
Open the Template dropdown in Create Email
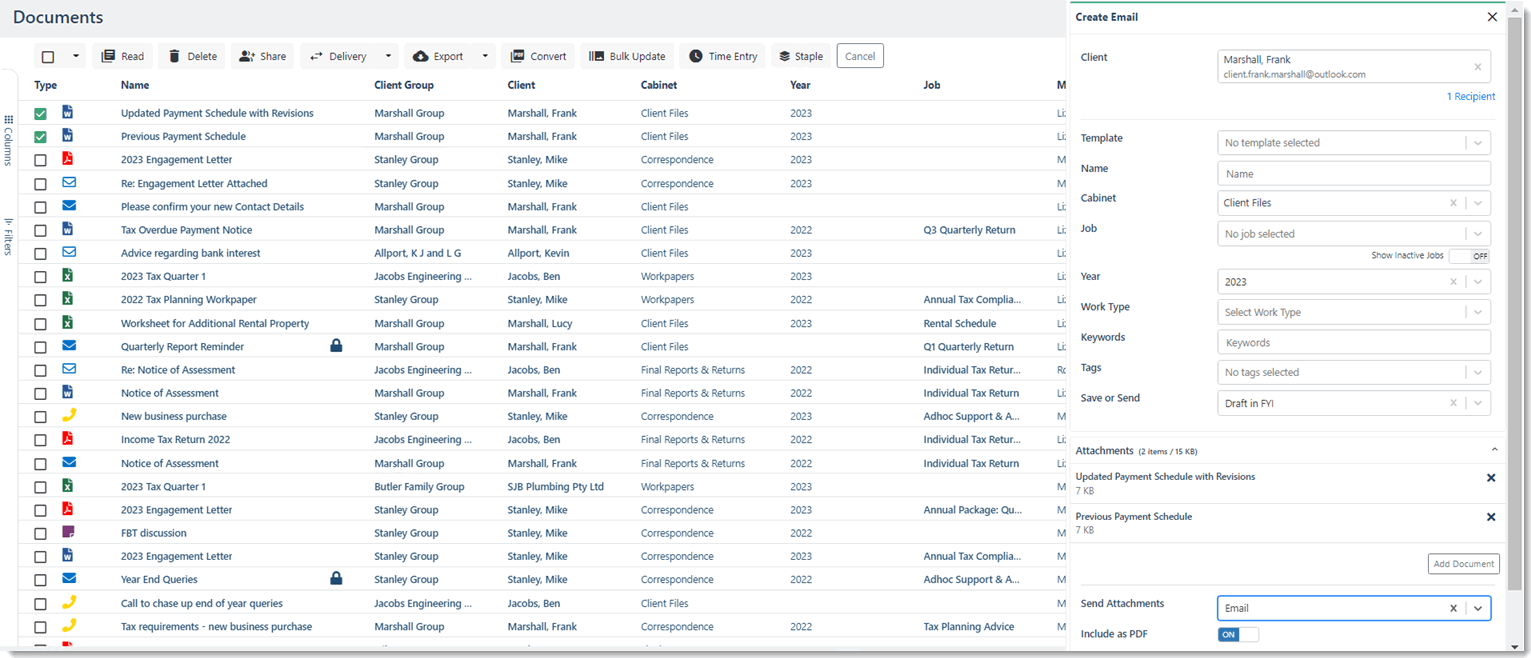click(x=1479, y=142)
